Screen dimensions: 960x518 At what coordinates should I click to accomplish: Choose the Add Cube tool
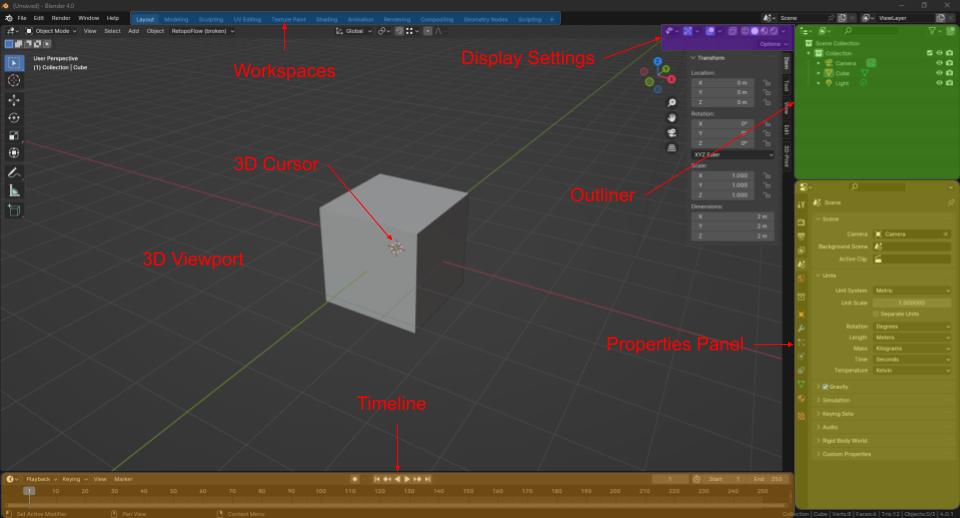click(x=14, y=210)
